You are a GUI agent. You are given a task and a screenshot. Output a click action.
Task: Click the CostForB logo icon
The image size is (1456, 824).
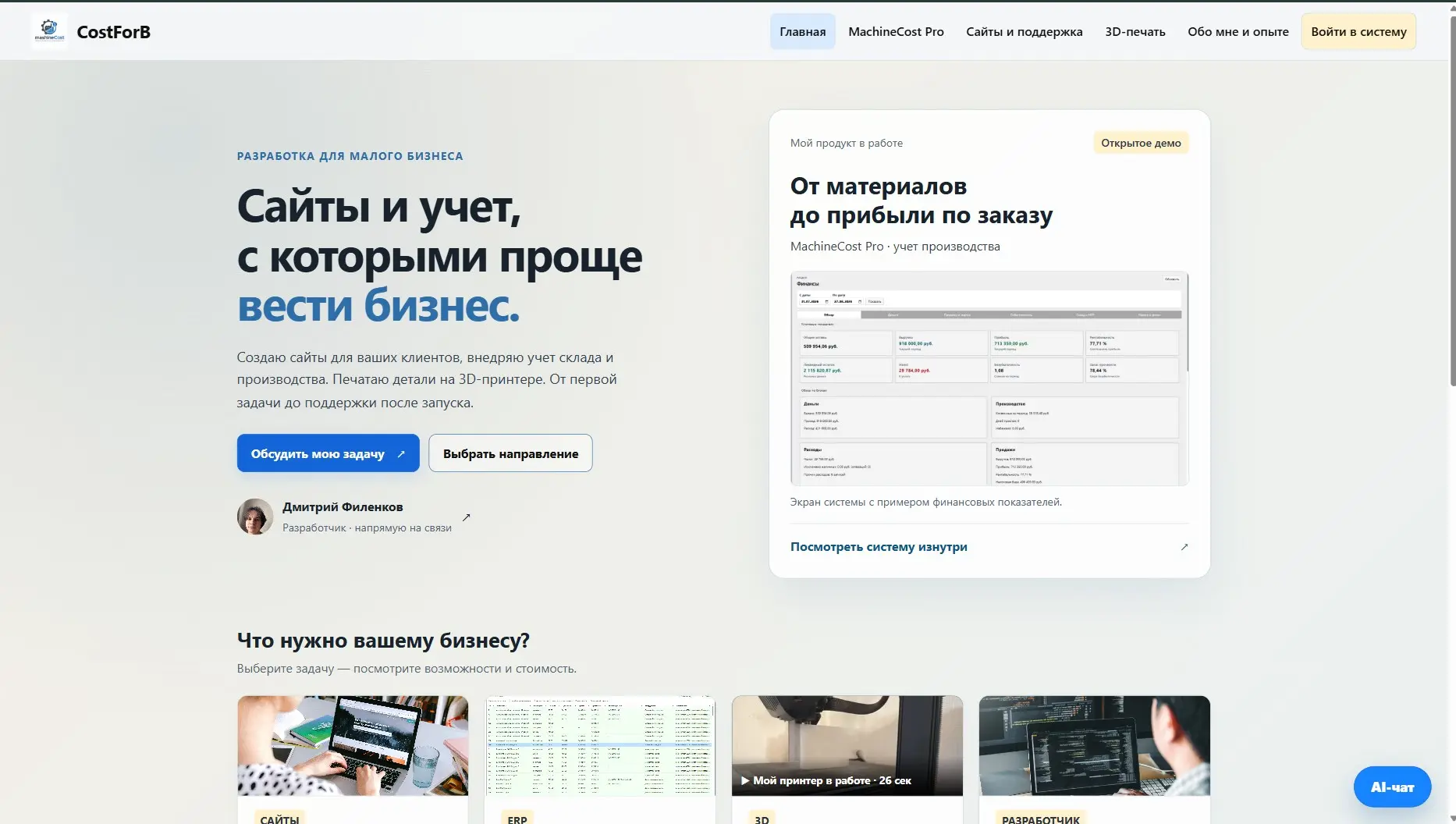tap(49, 31)
